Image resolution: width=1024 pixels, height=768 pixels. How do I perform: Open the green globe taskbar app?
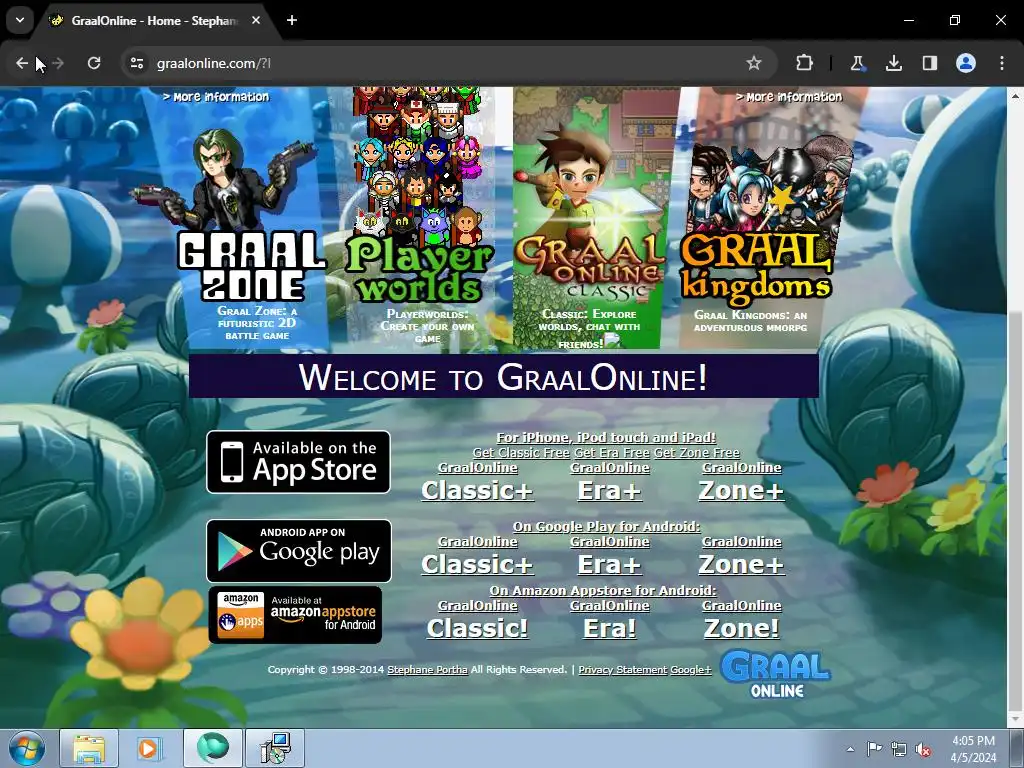(x=213, y=748)
